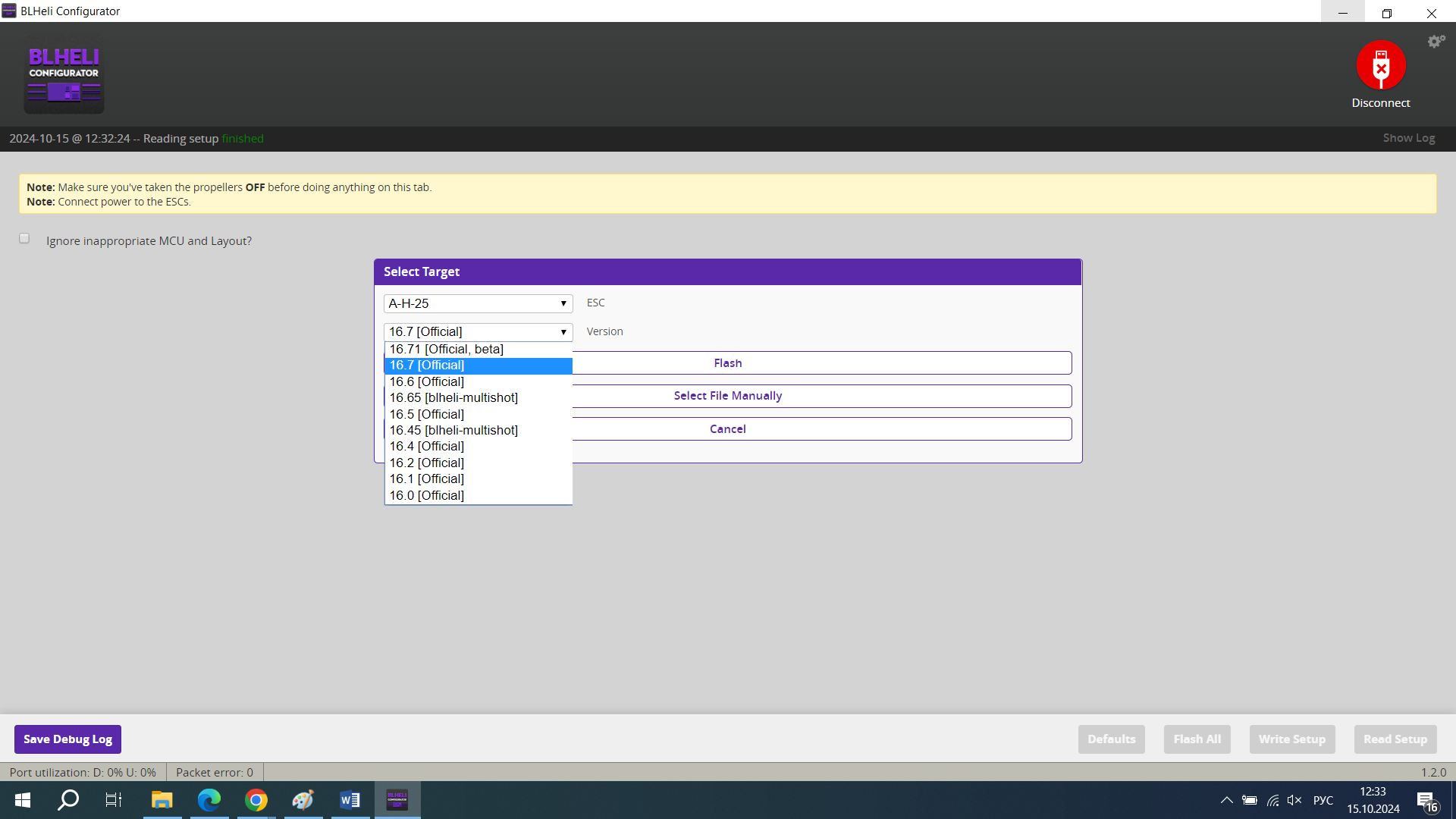Choose 16.65 [blheli-multishot] from the list

(x=453, y=398)
